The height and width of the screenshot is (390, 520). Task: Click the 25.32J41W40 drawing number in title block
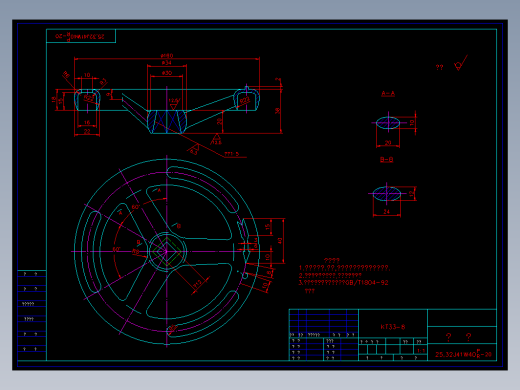(463, 354)
